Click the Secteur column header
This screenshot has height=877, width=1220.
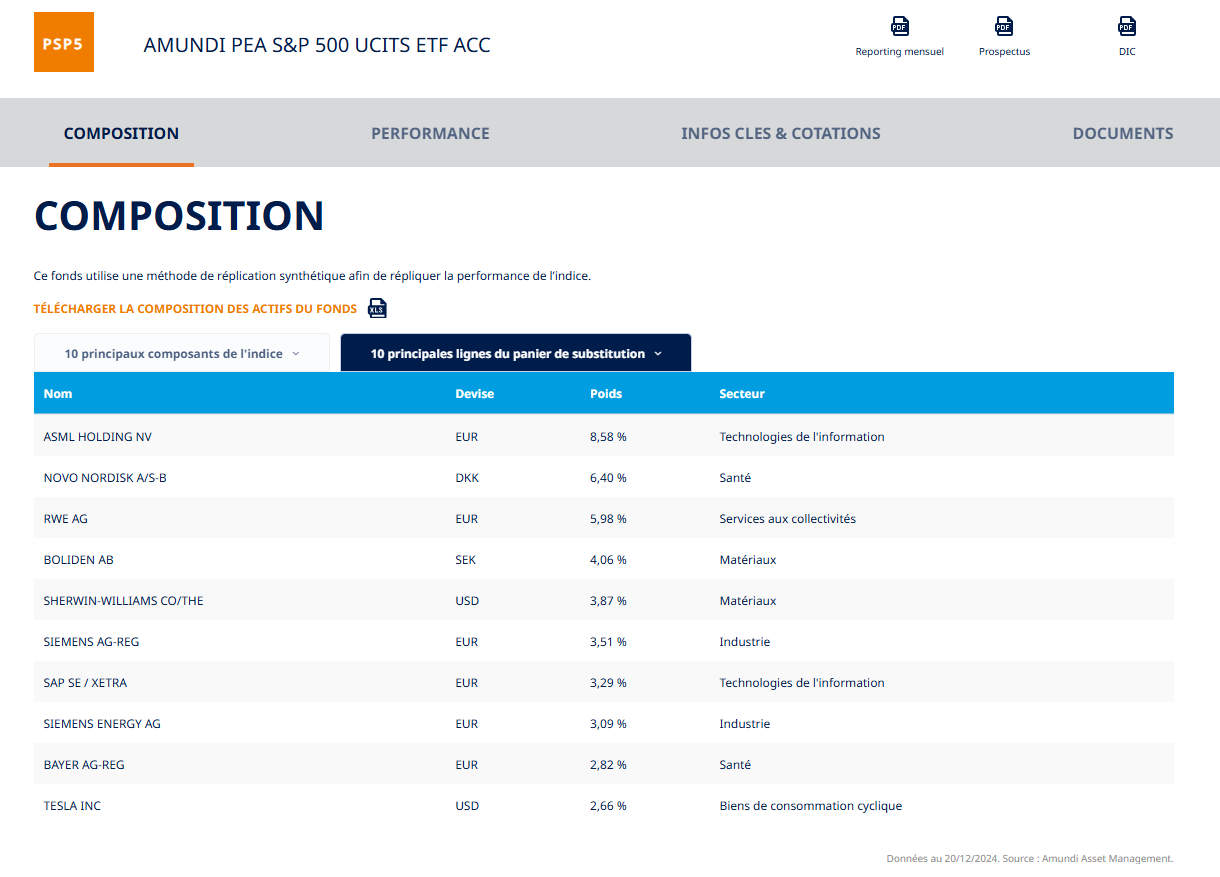(742, 394)
